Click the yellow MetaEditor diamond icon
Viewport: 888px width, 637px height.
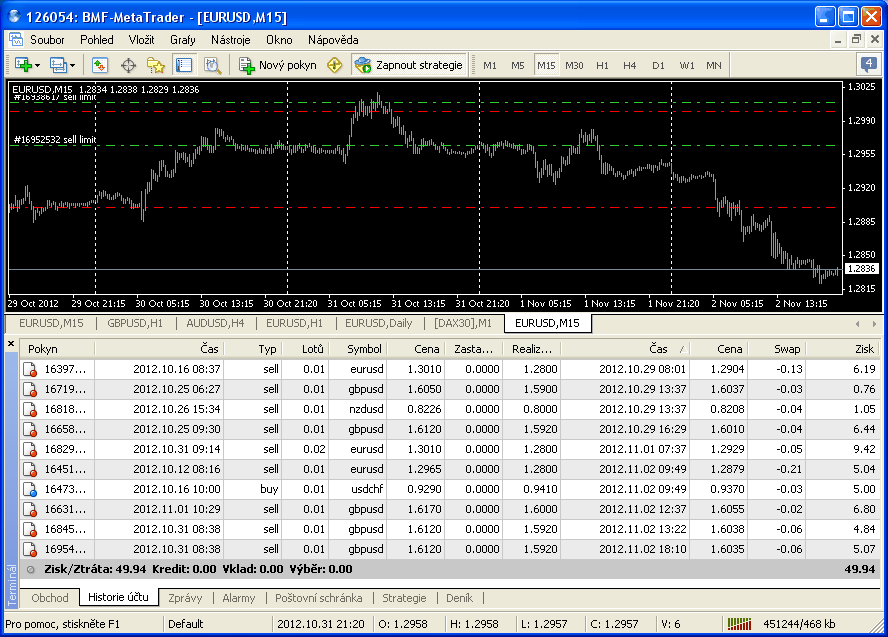[335, 65]
